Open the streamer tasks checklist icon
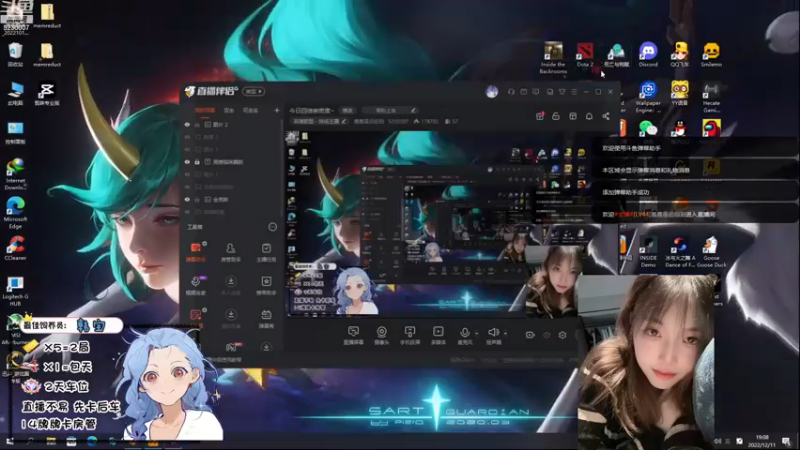This screenshot has width=800, height=450. [x=266, y=252]
